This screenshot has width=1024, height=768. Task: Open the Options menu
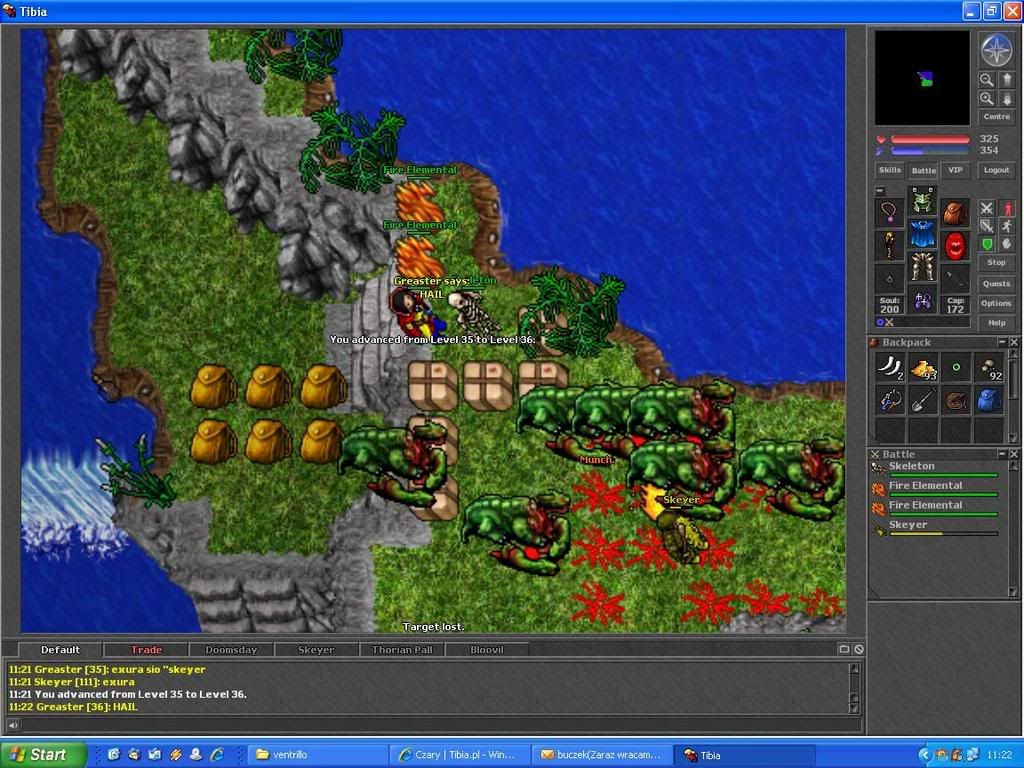click(x=997, y=303)
